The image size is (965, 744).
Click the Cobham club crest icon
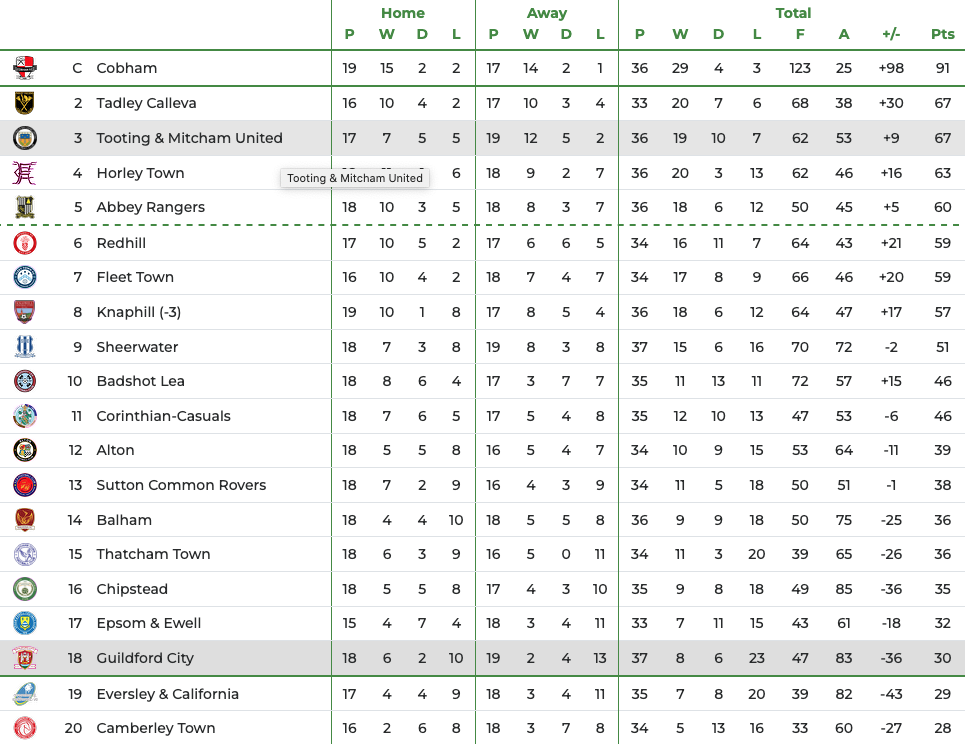[x=25, y=68]
